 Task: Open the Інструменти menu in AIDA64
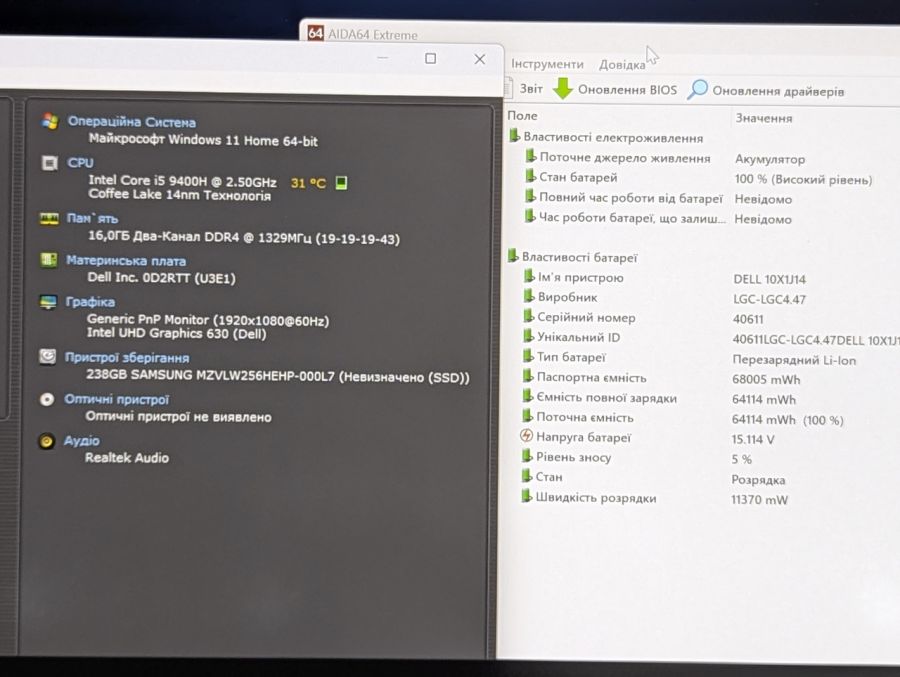[x=547, y=64]
